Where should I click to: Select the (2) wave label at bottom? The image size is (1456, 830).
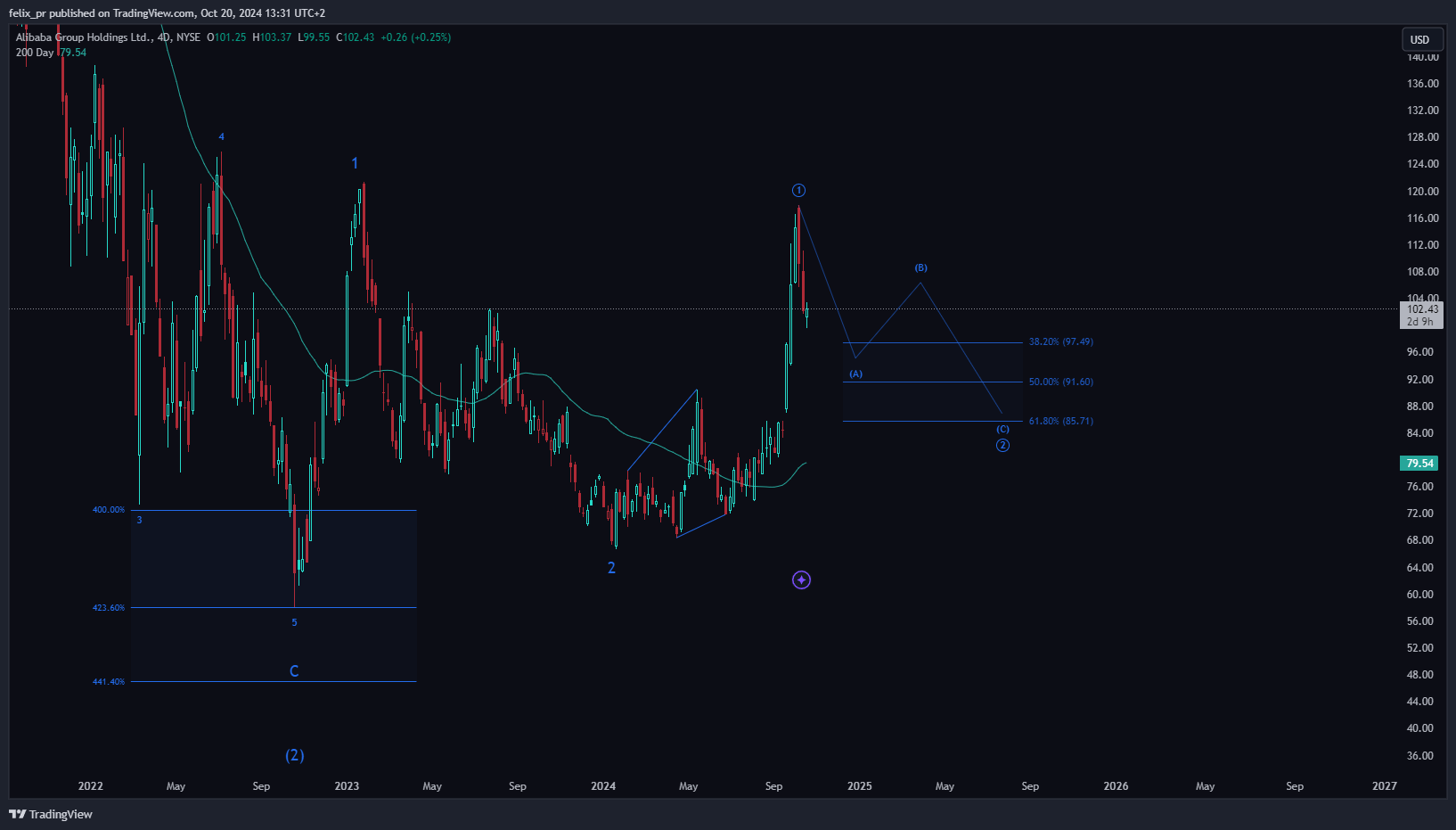[x=295, y=755]
